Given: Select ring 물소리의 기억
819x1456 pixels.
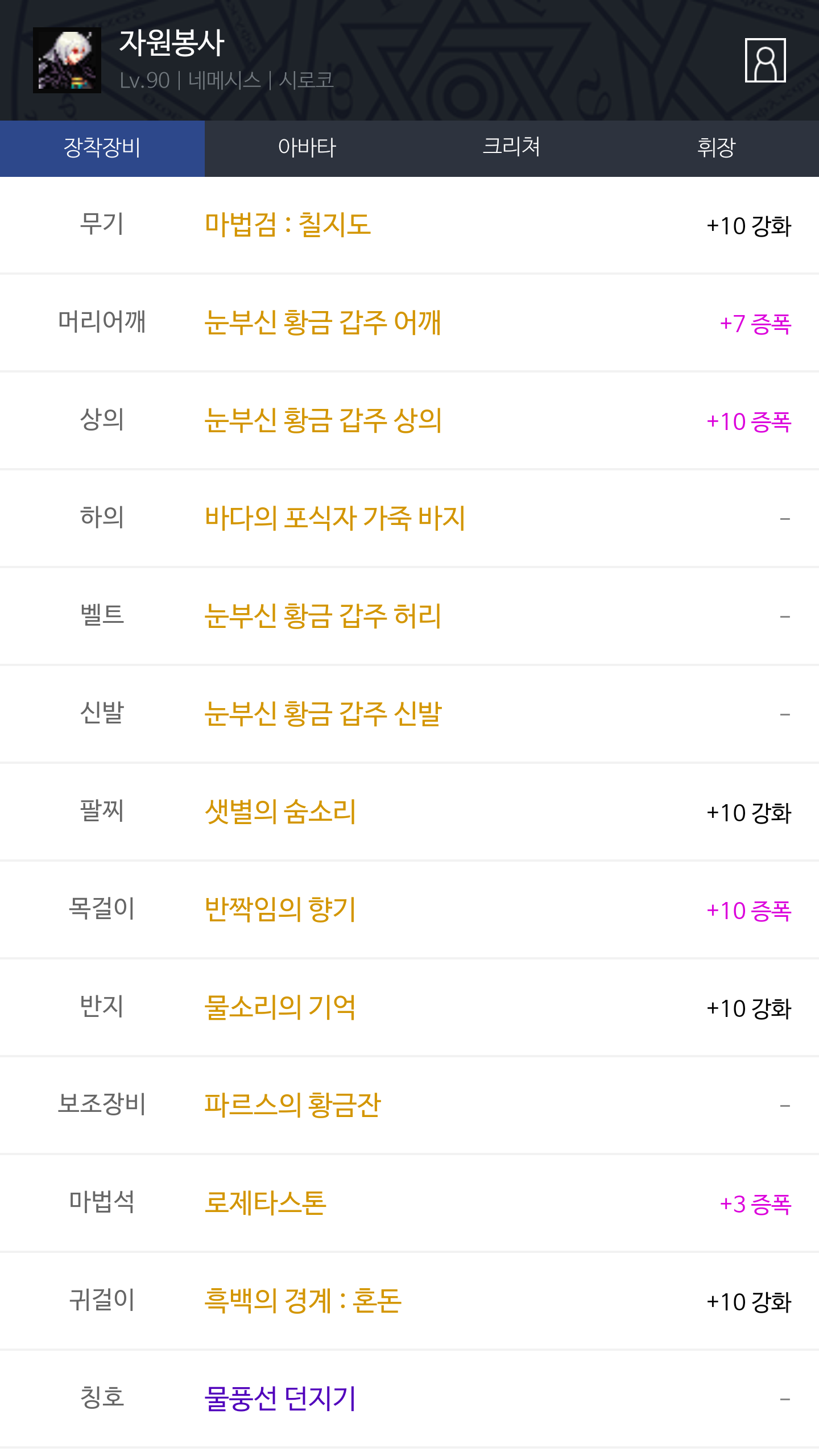Looking at the screenshot, I should 280,1007.
